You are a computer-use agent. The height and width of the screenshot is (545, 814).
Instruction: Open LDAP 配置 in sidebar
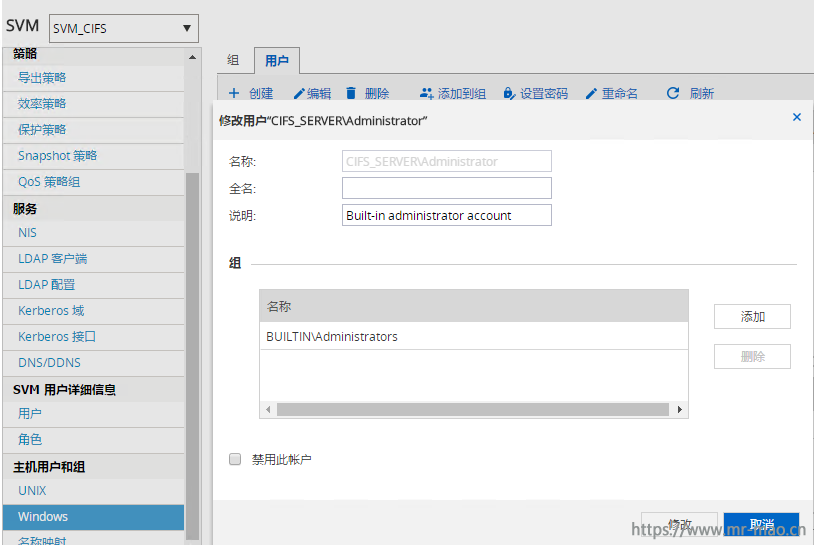93,284
